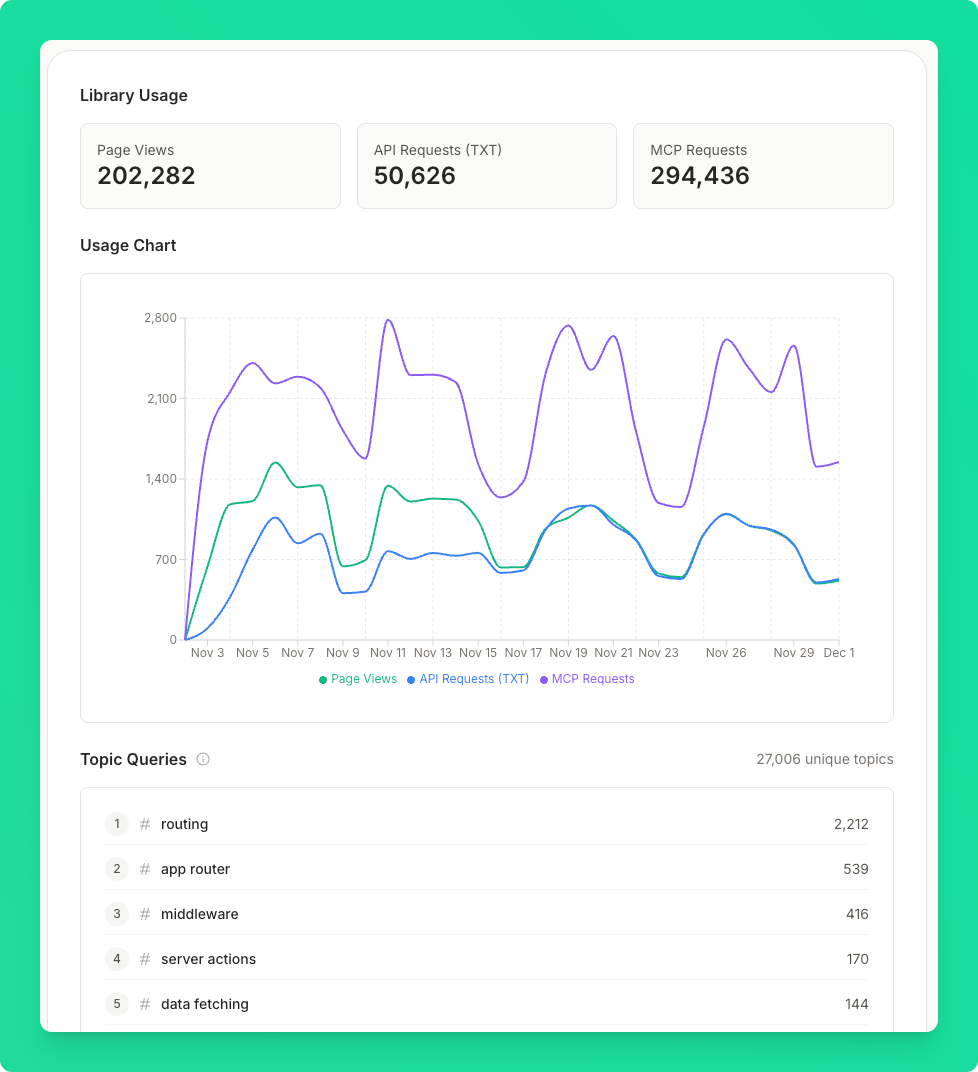The image size is (978, 1072).
Task: Toggle the Page Views series in the legend
Action: pos(357,679)
